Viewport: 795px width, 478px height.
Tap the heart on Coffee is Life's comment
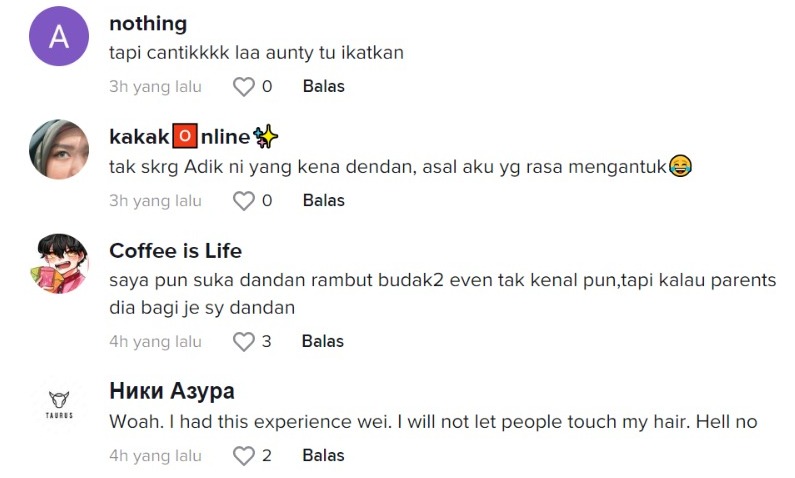pyautogui.click(x=244, y=342)
